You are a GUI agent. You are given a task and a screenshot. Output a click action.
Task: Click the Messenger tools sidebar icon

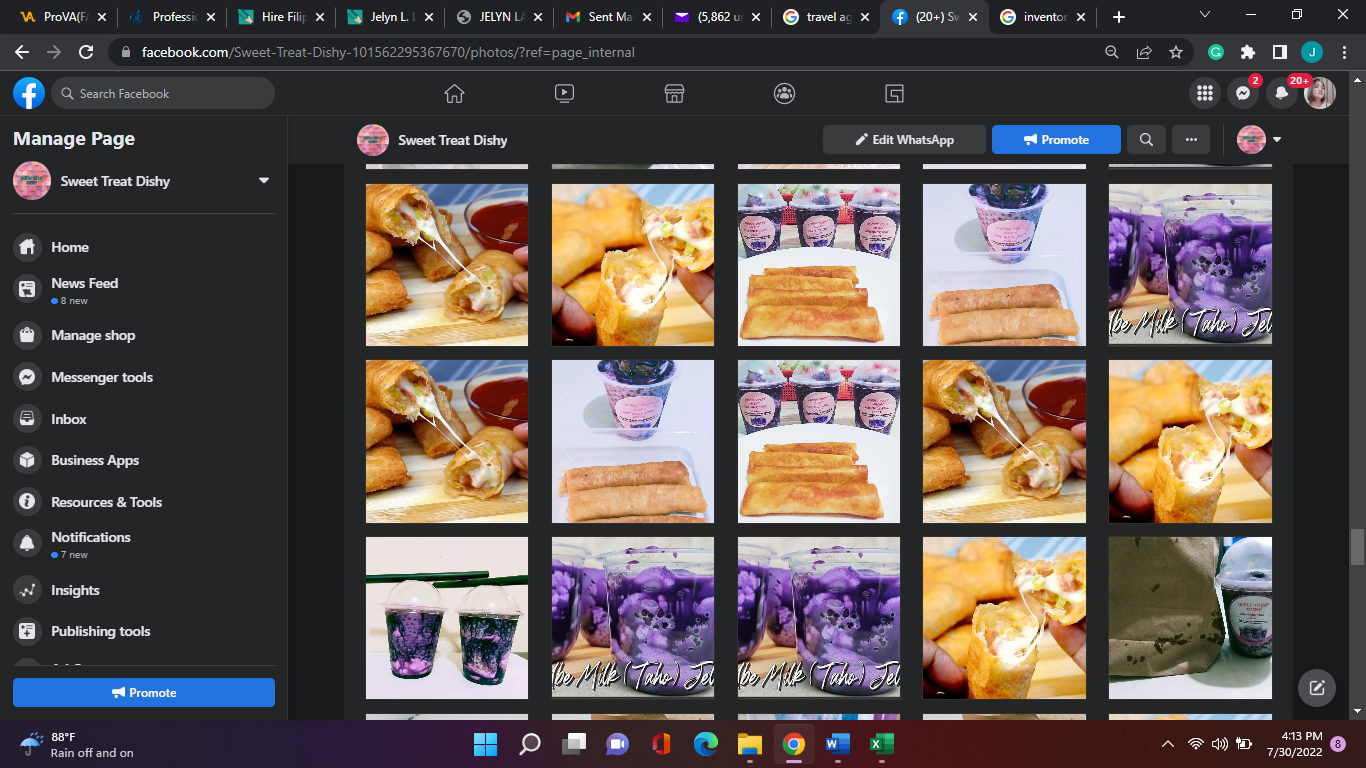28,377
